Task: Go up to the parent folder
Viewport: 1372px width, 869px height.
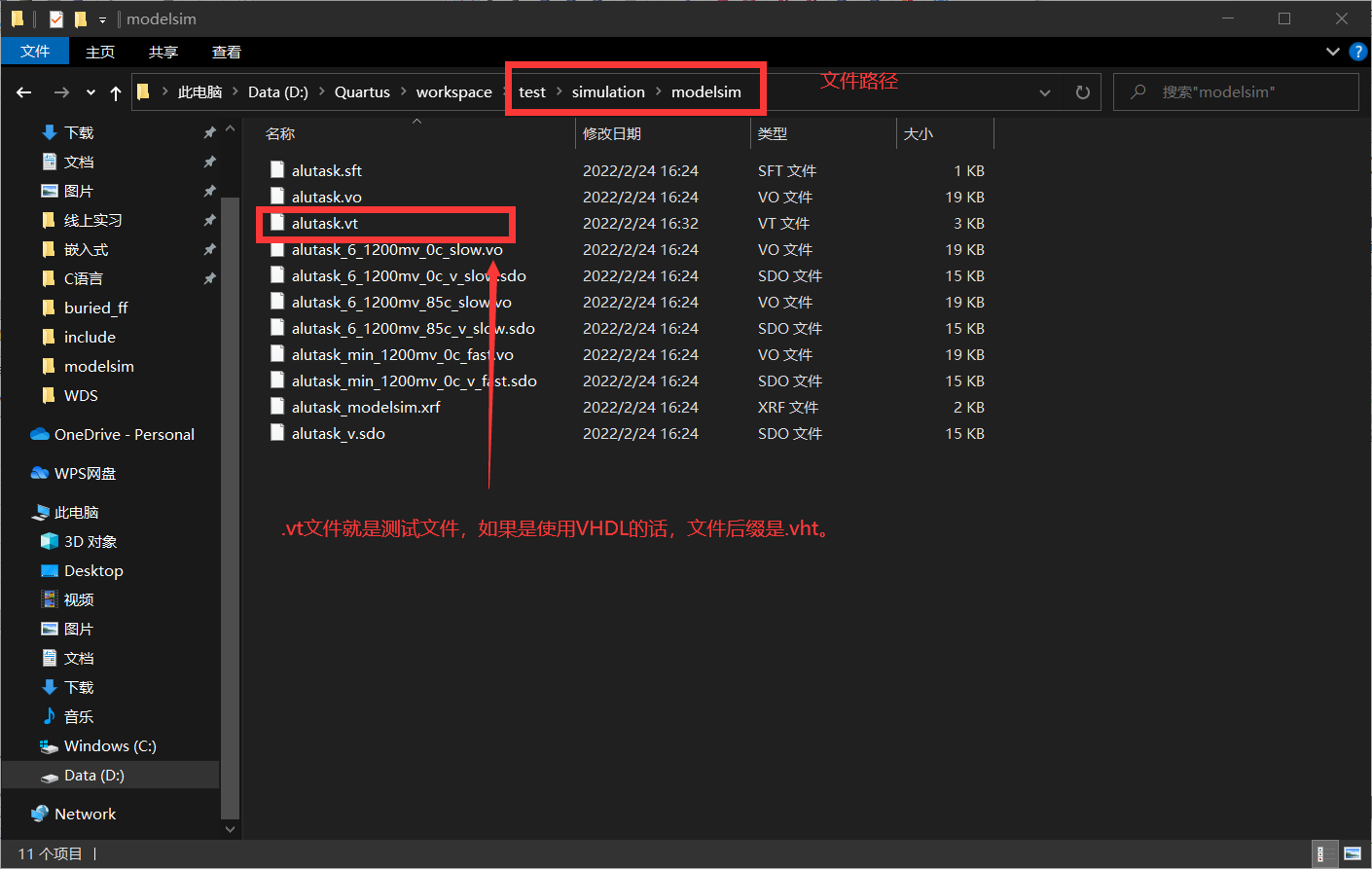Action: [116, 91]
